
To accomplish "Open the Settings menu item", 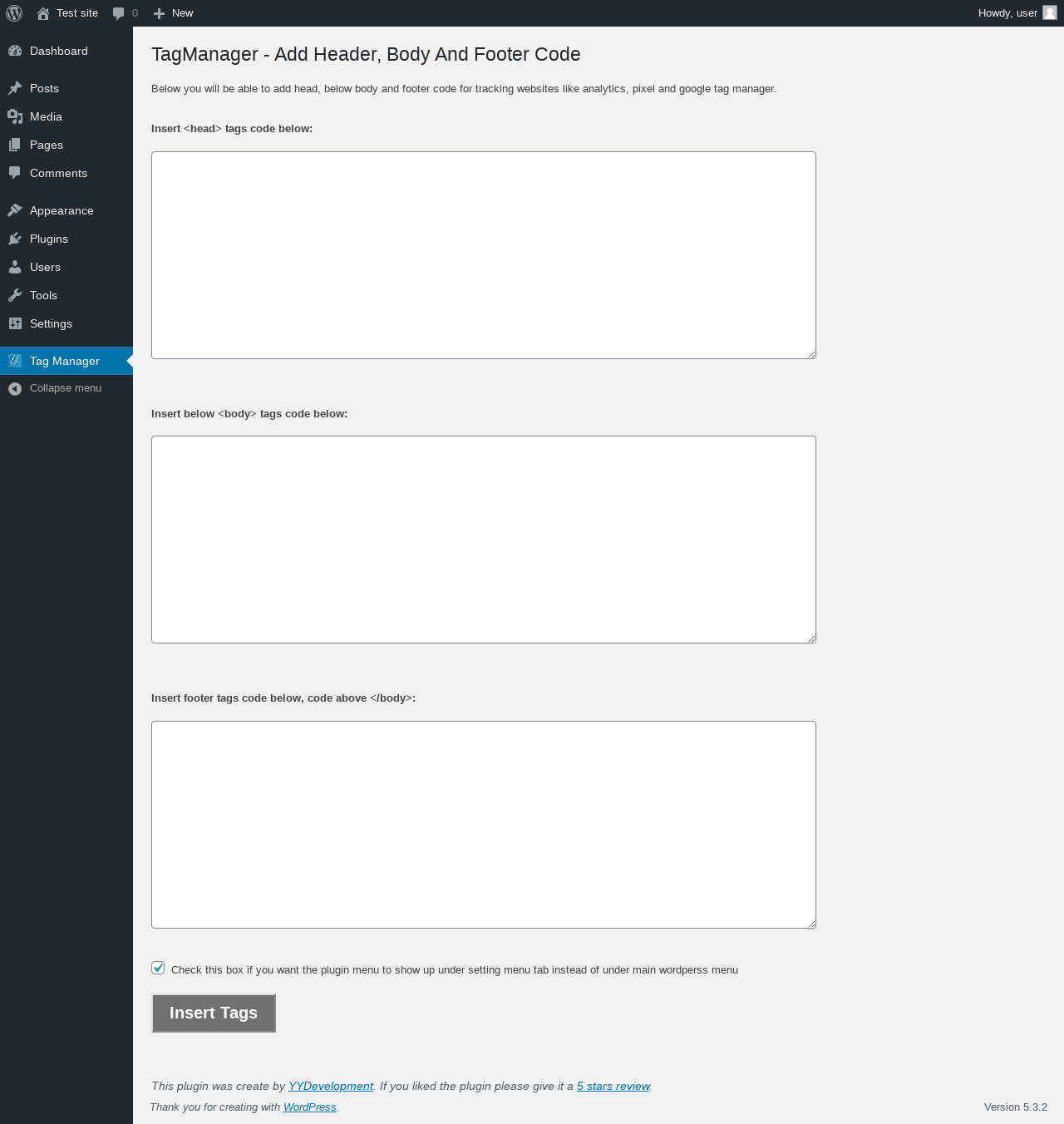I will (66, 323).
